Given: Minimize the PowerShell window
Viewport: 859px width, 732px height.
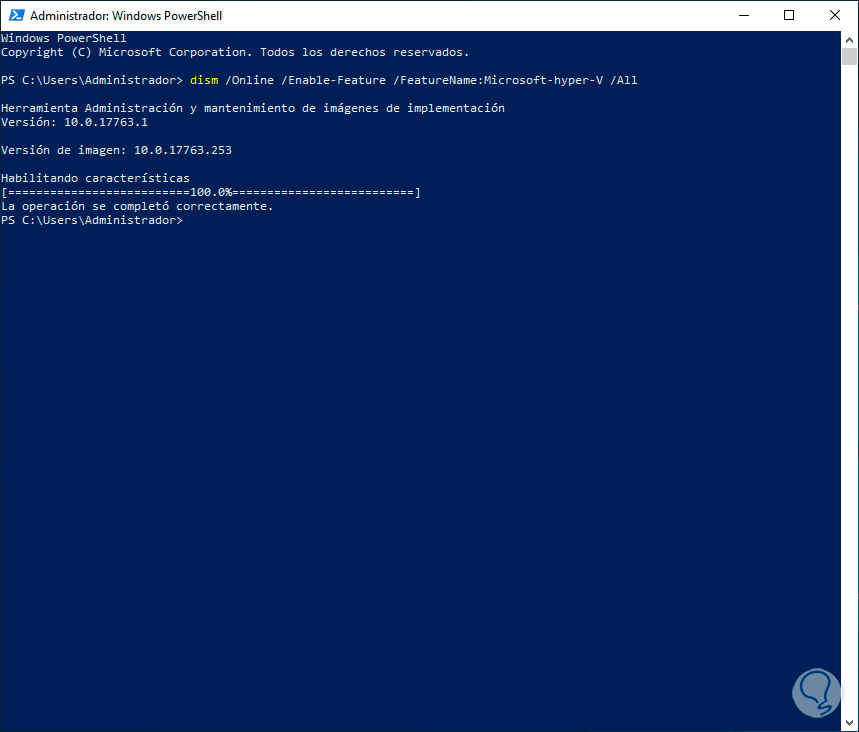Looking at the screenshot, I should [743, 15].
